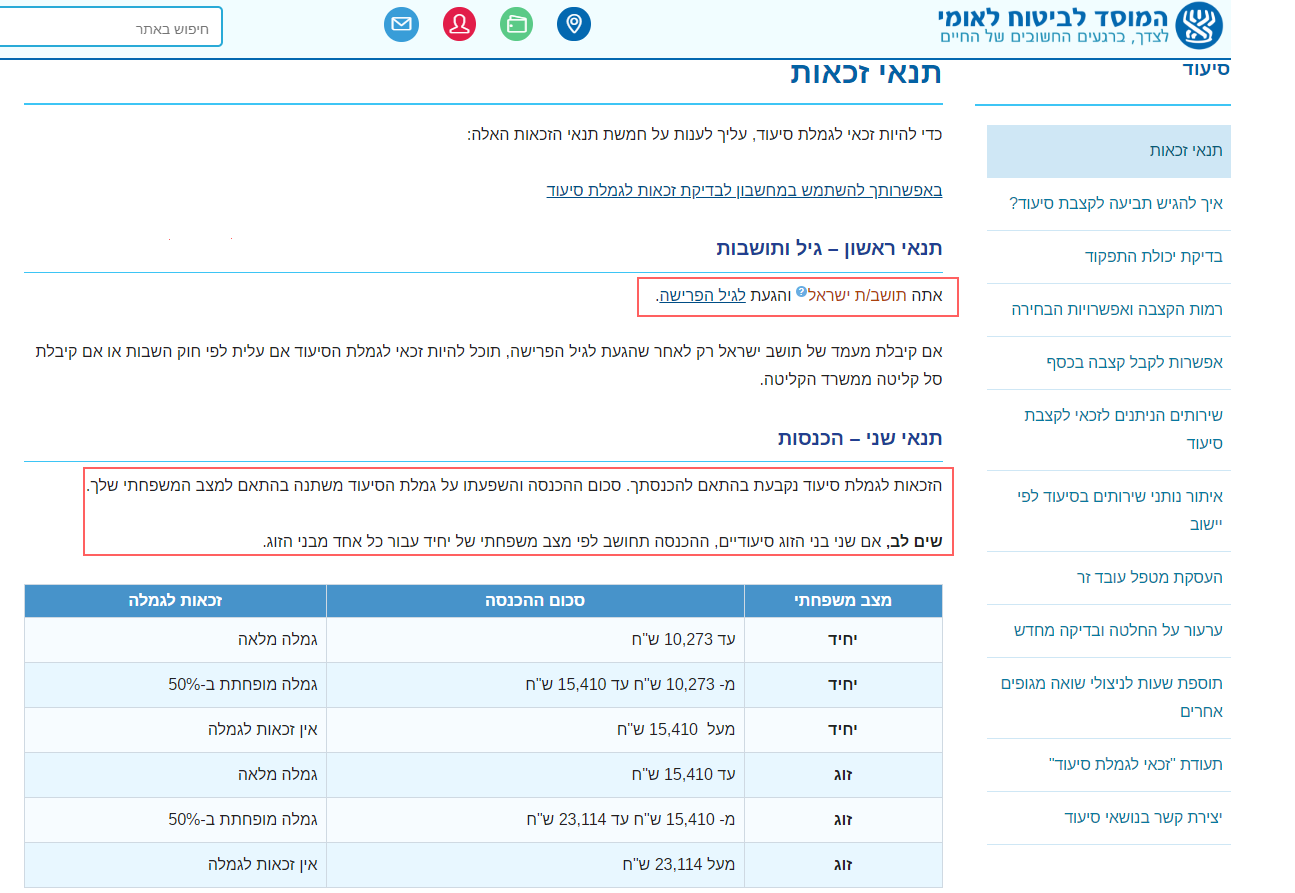
Task: Open ערעור על החלטה ובדיקה מחדש
Action: 1118,630
